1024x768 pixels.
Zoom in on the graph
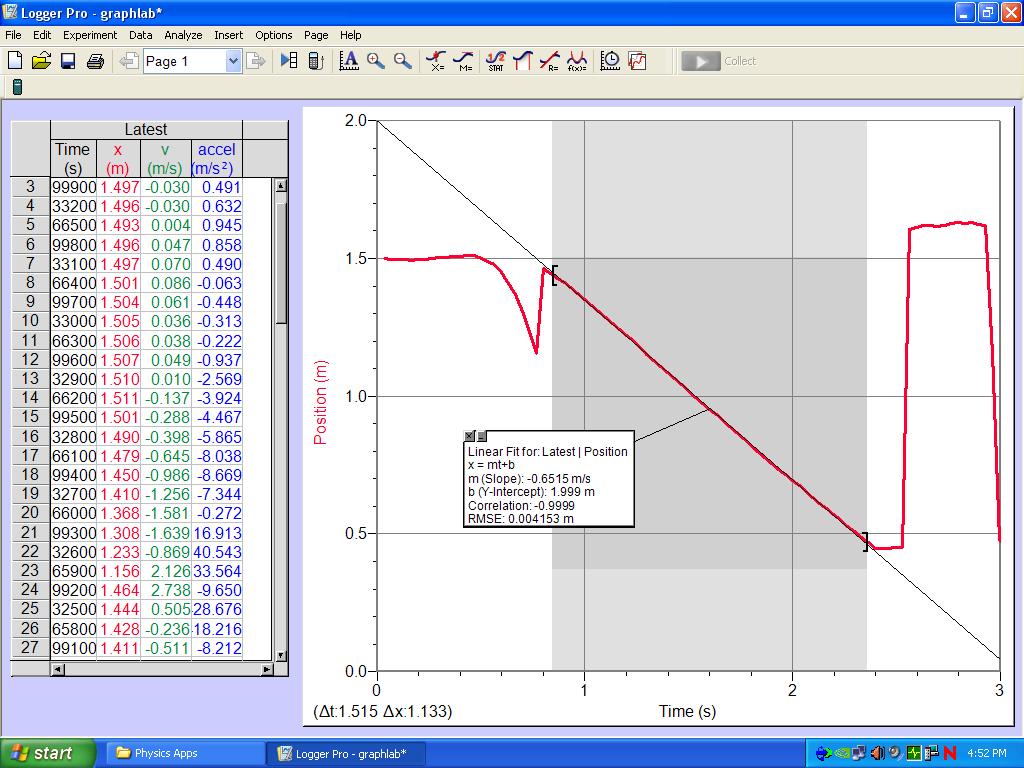pyautogui.click(x=376, y=61)
